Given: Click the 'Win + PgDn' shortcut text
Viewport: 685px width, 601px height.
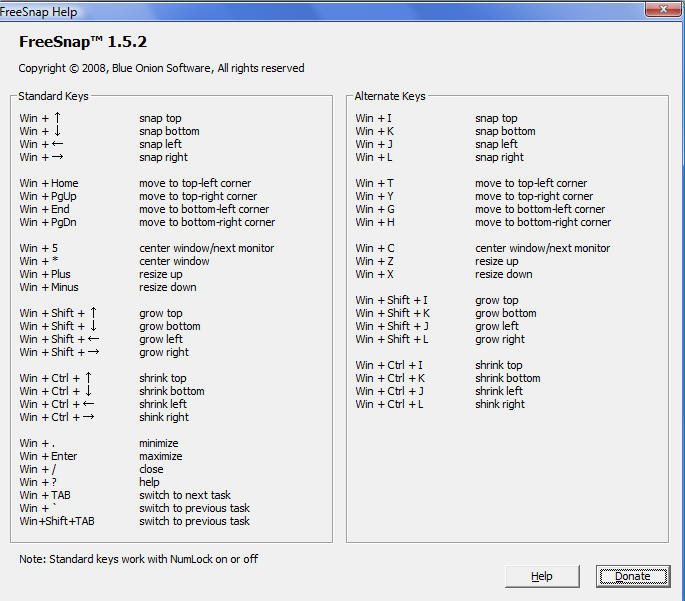Looking at the screenshot, I should (x=48, y=222).
